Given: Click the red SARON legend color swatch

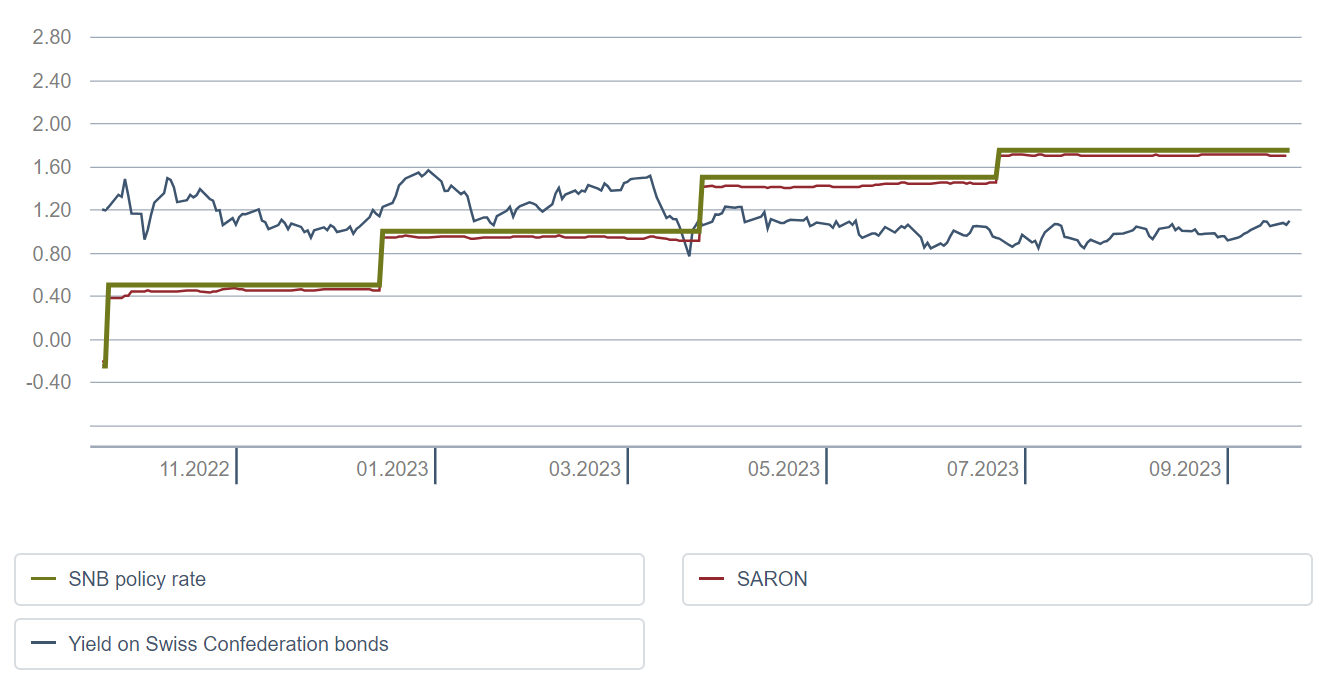Looking at the screenshot, I should click(x=712, y=579).
